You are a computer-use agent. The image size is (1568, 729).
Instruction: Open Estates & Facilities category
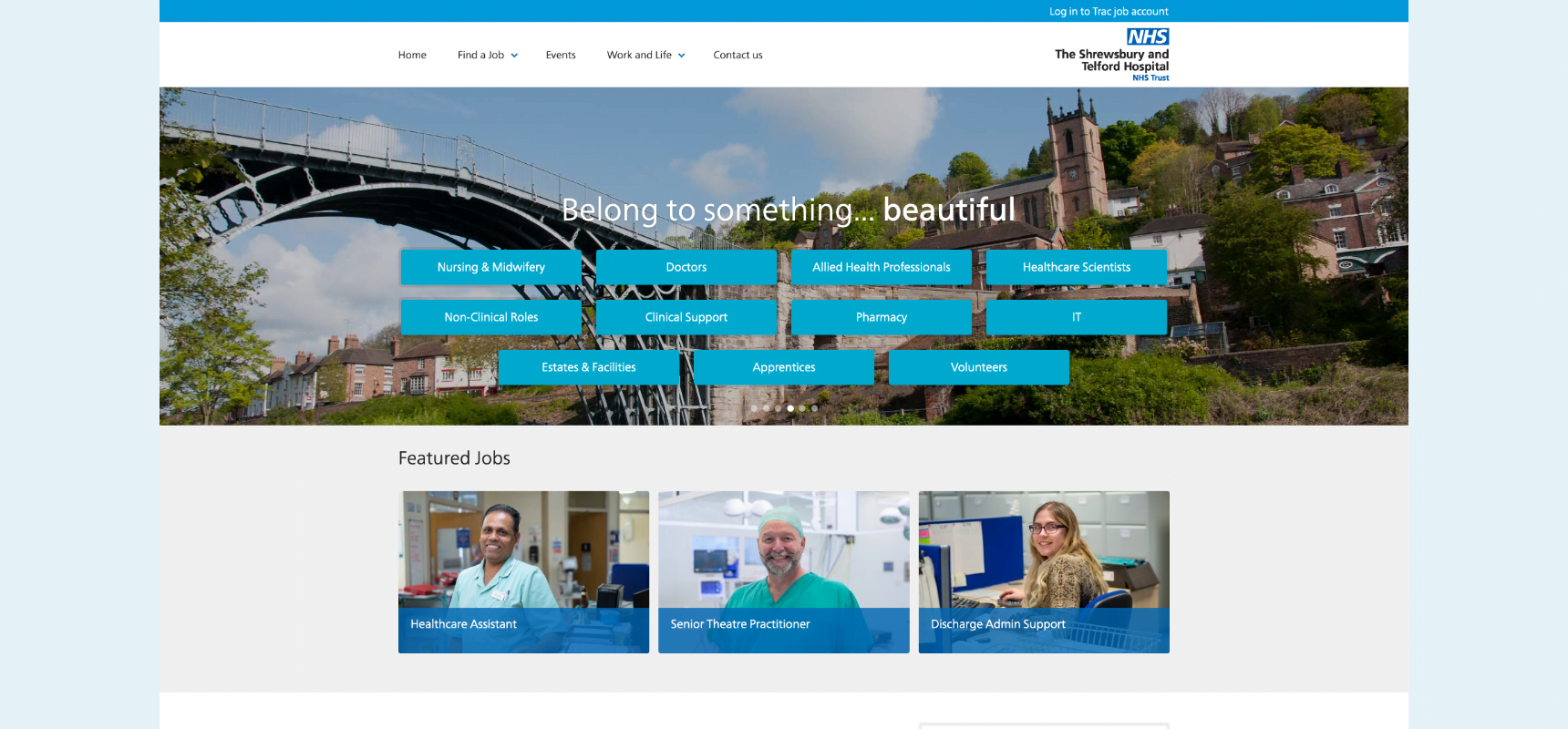click(589, 367)
